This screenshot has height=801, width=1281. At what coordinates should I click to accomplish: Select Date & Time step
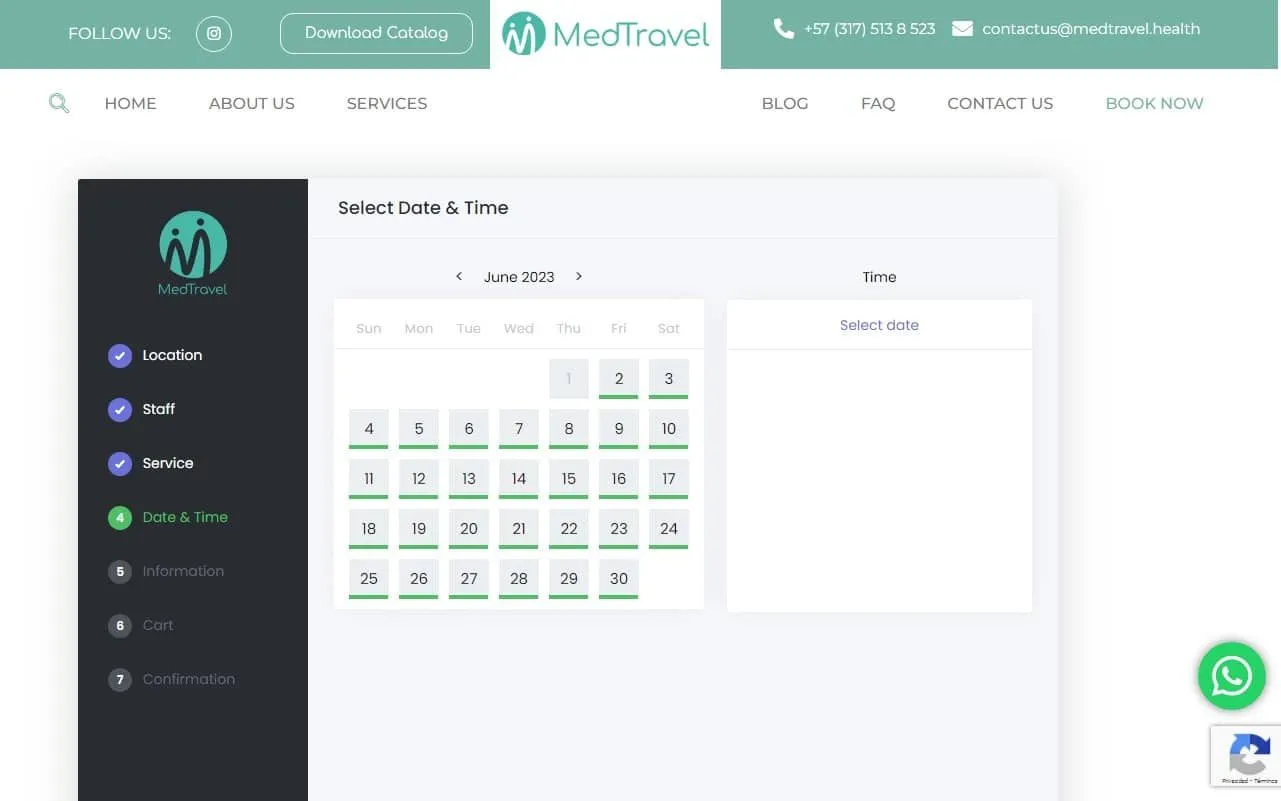[168, 517]
